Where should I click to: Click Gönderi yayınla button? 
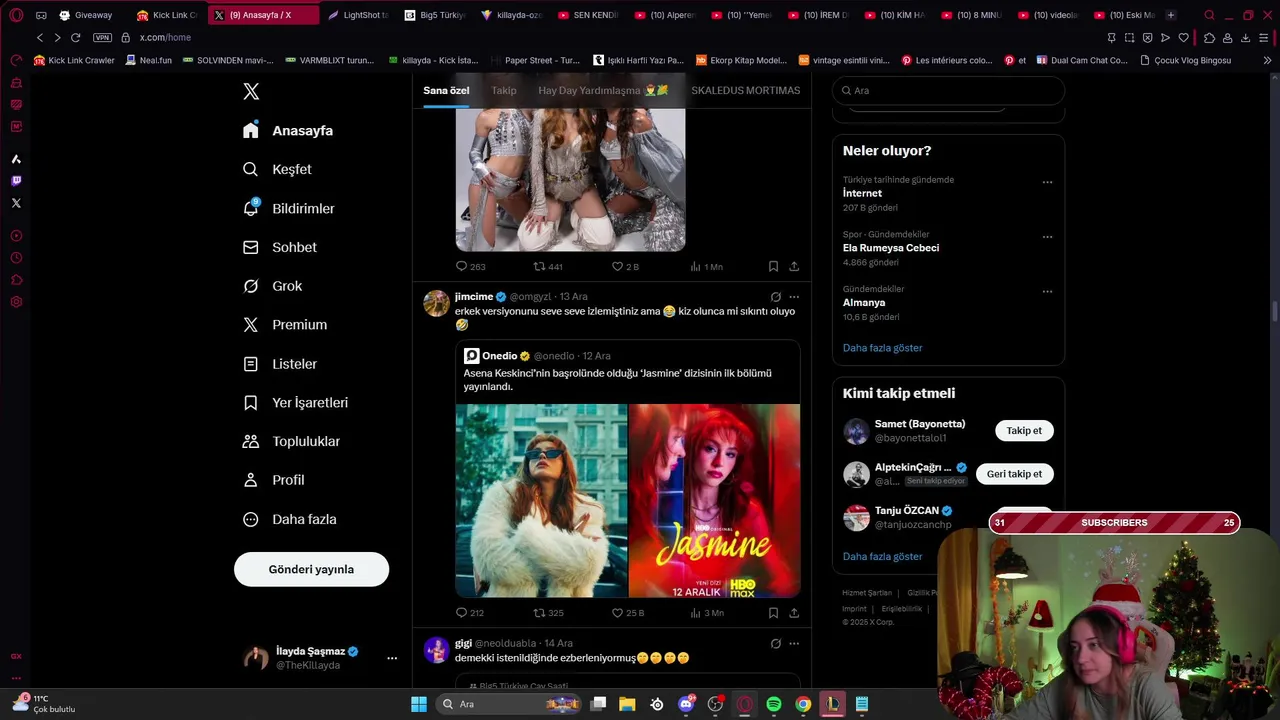tap(311, 569)
